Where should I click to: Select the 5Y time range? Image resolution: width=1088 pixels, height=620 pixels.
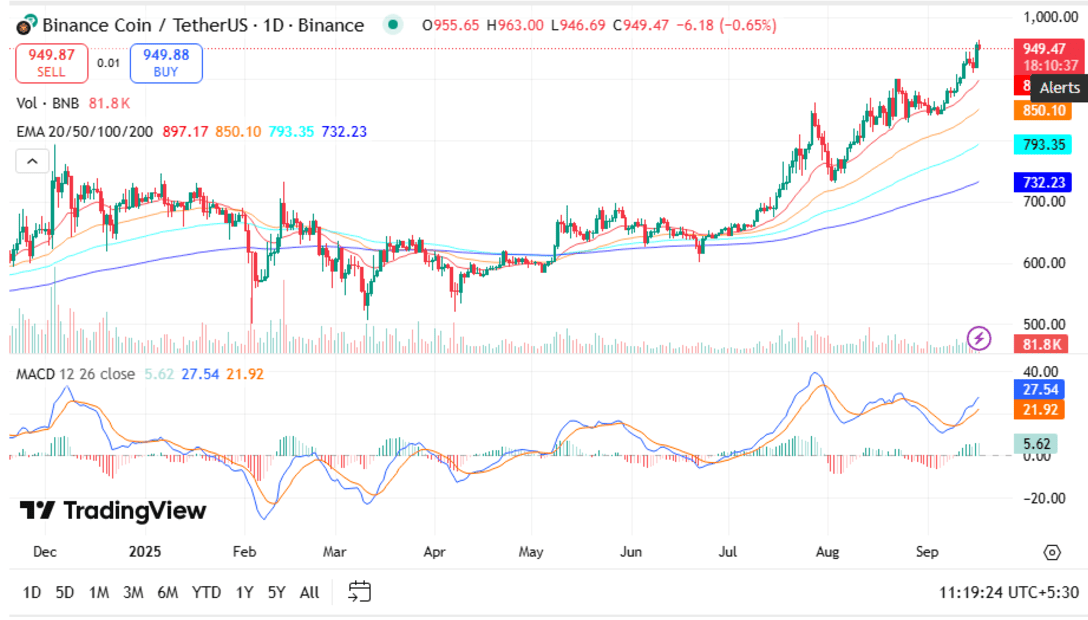tap(277, 592)
